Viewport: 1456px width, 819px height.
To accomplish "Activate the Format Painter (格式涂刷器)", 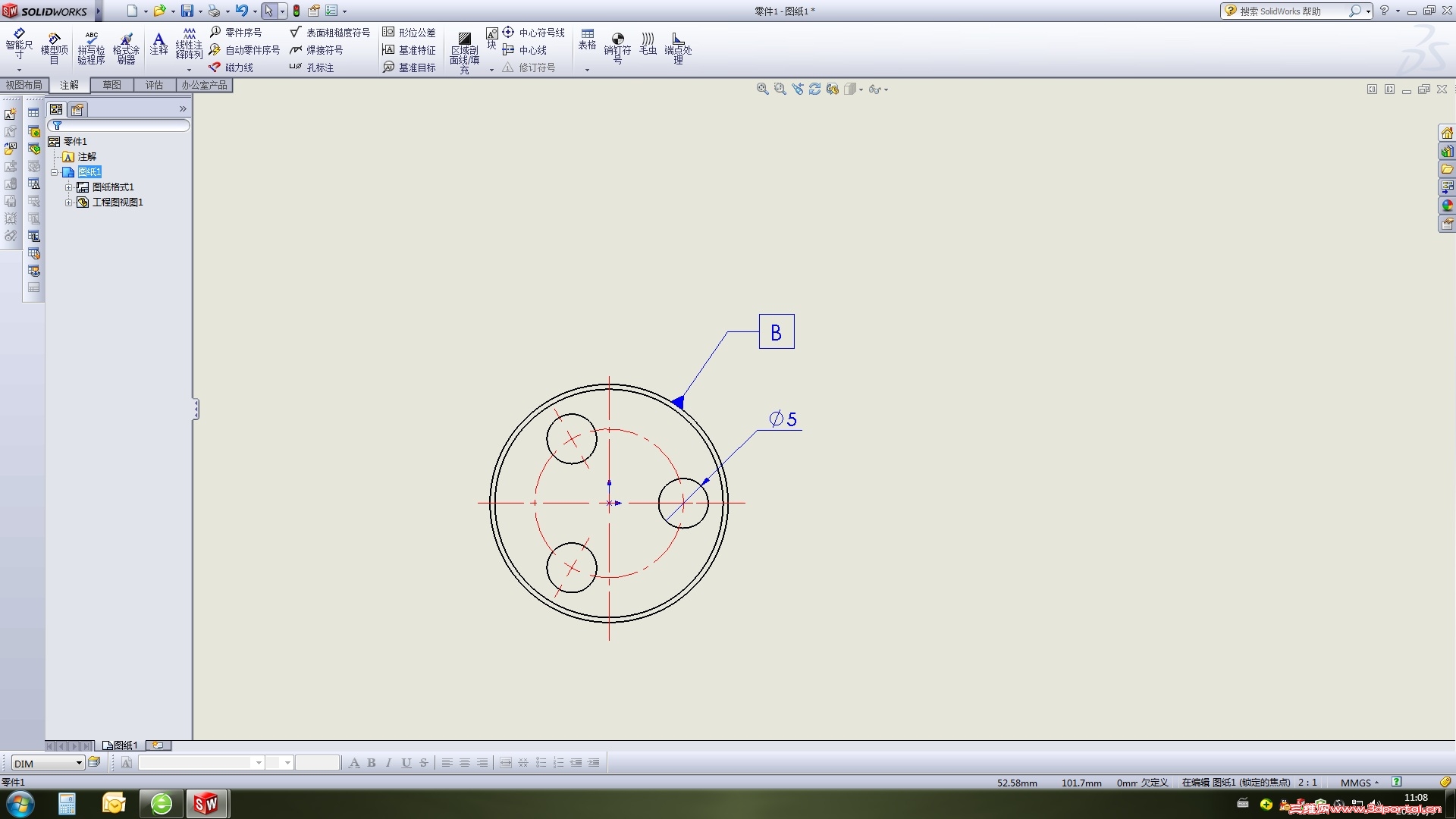I will 126,48.
